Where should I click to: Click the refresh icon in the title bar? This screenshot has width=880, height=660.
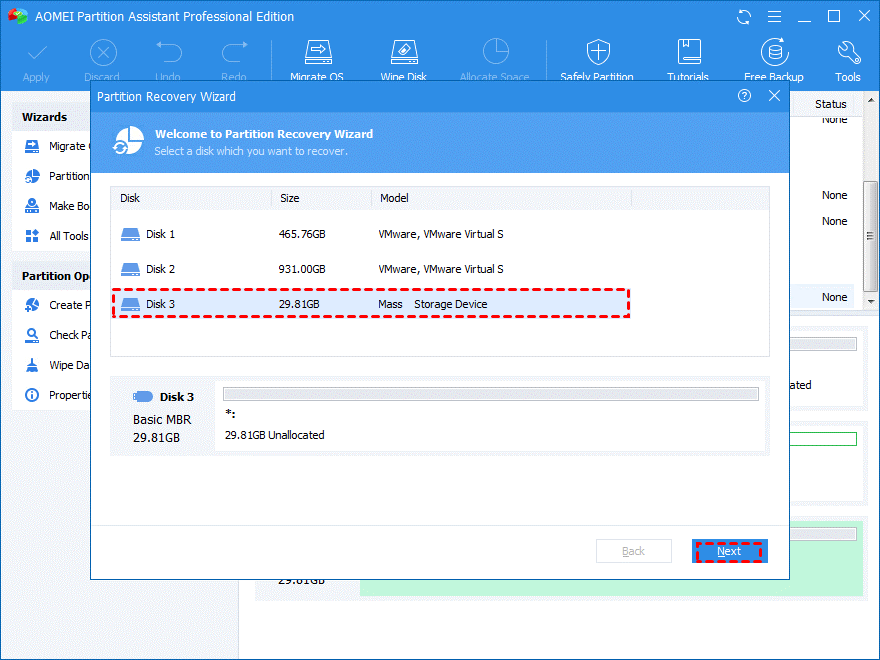pos(744,17)
